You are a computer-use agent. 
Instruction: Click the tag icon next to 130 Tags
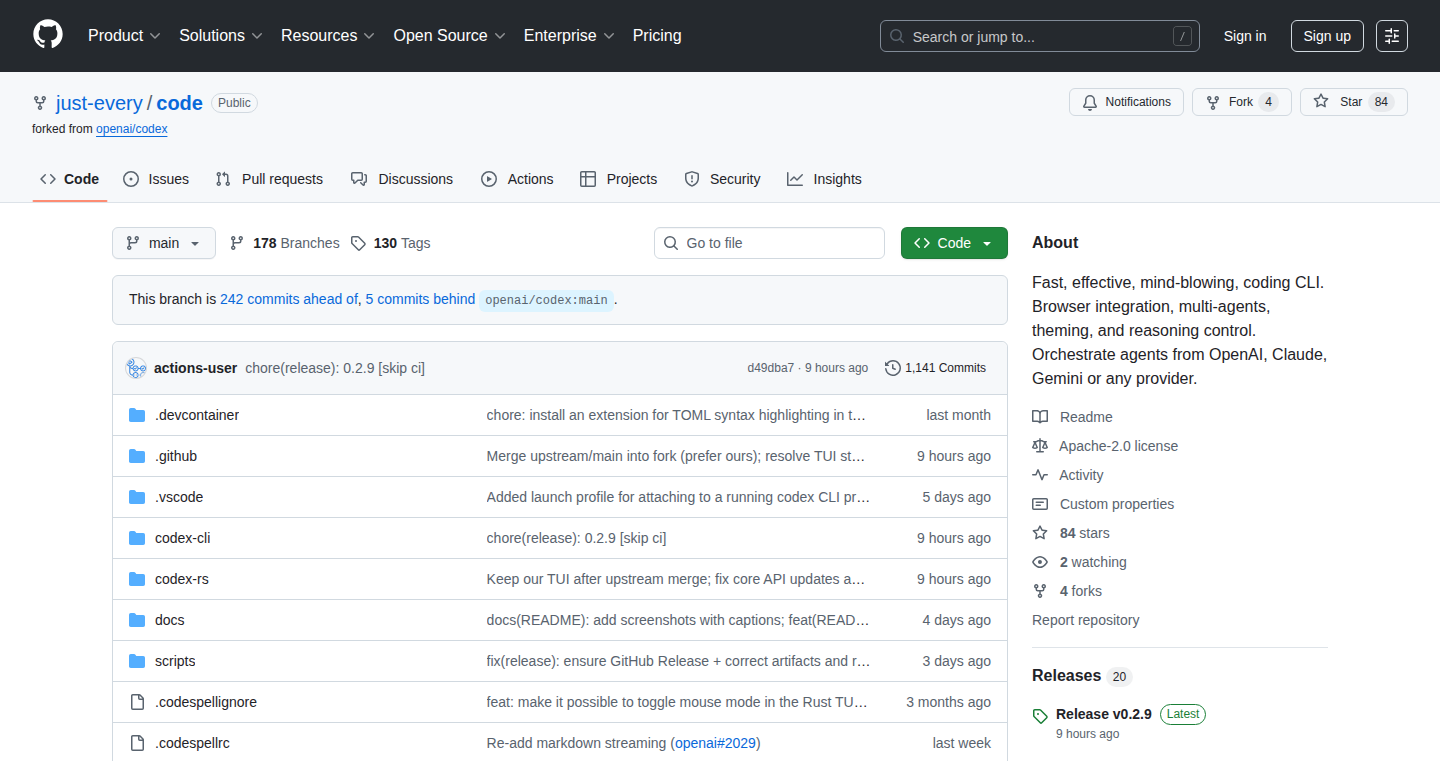[358, 243]
